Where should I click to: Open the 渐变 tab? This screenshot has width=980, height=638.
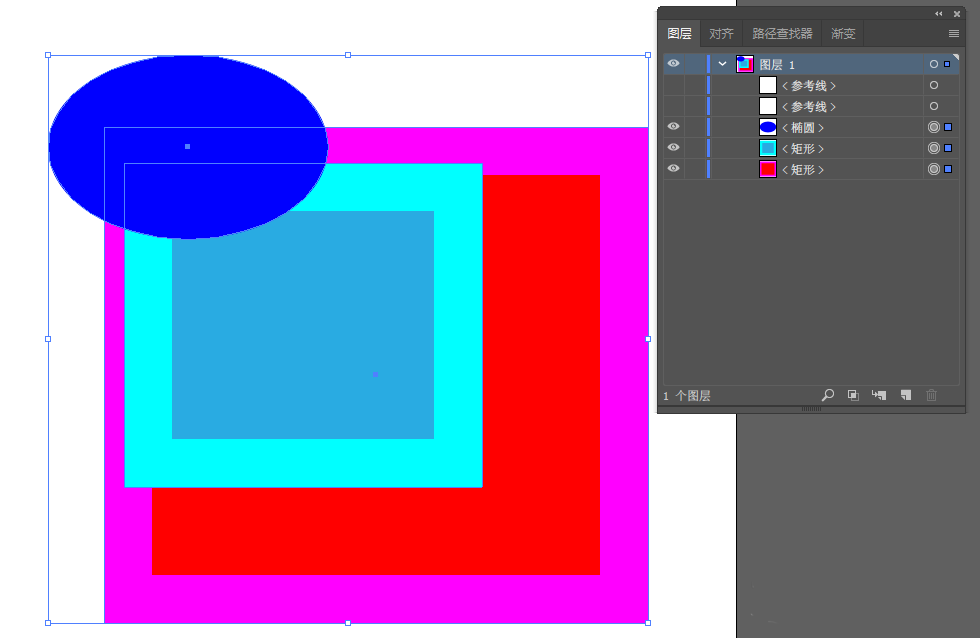[x=843, y=34]
